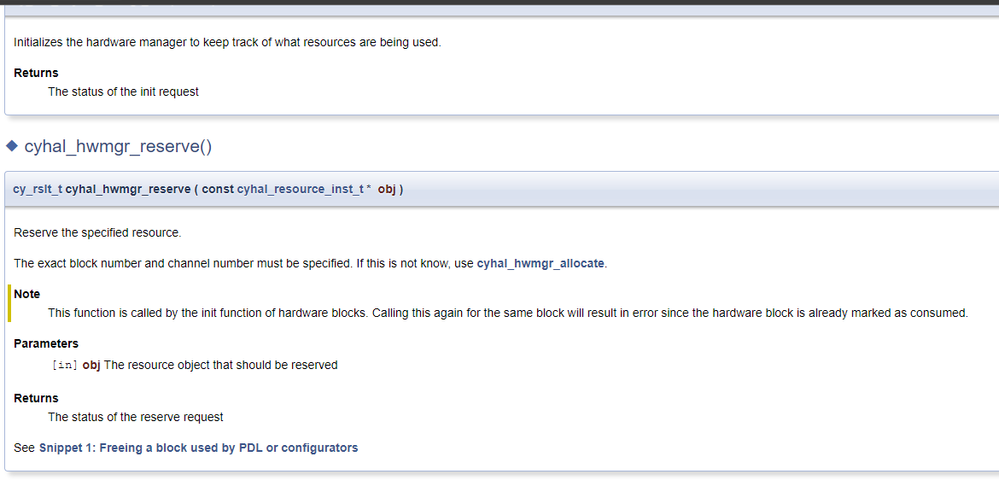This screenshot has width=999, height=487.
Task: Open the cy_rslt_t return type link
Action: click(37, 189)
